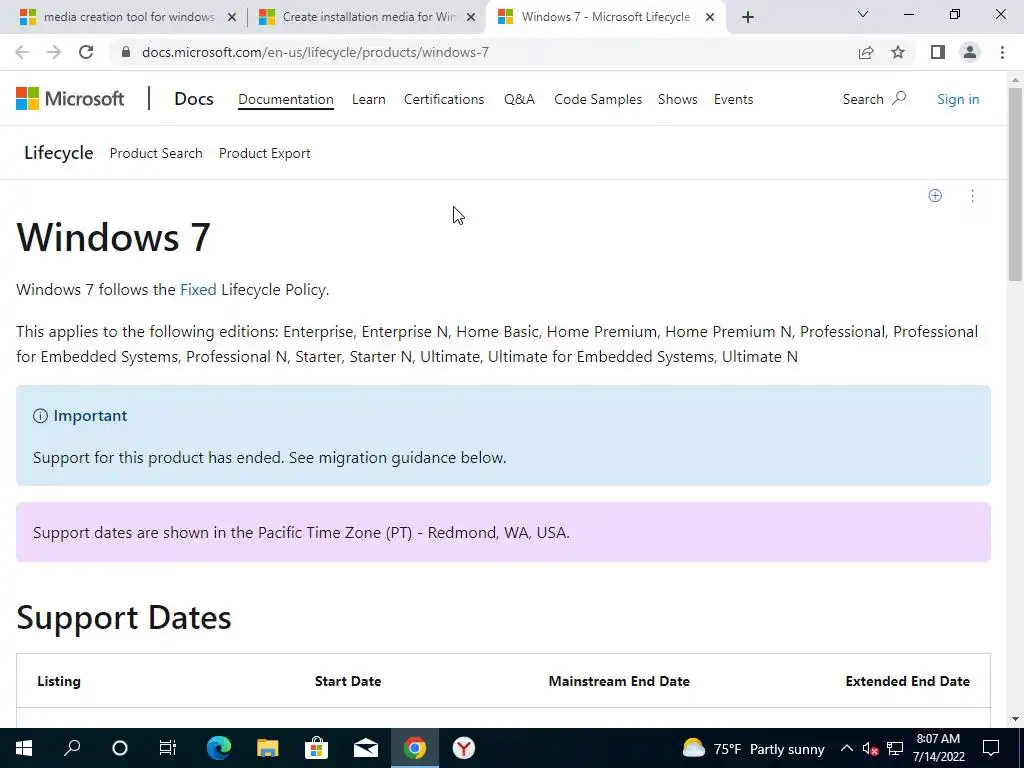Open Product Search link

tap(156, 153)
